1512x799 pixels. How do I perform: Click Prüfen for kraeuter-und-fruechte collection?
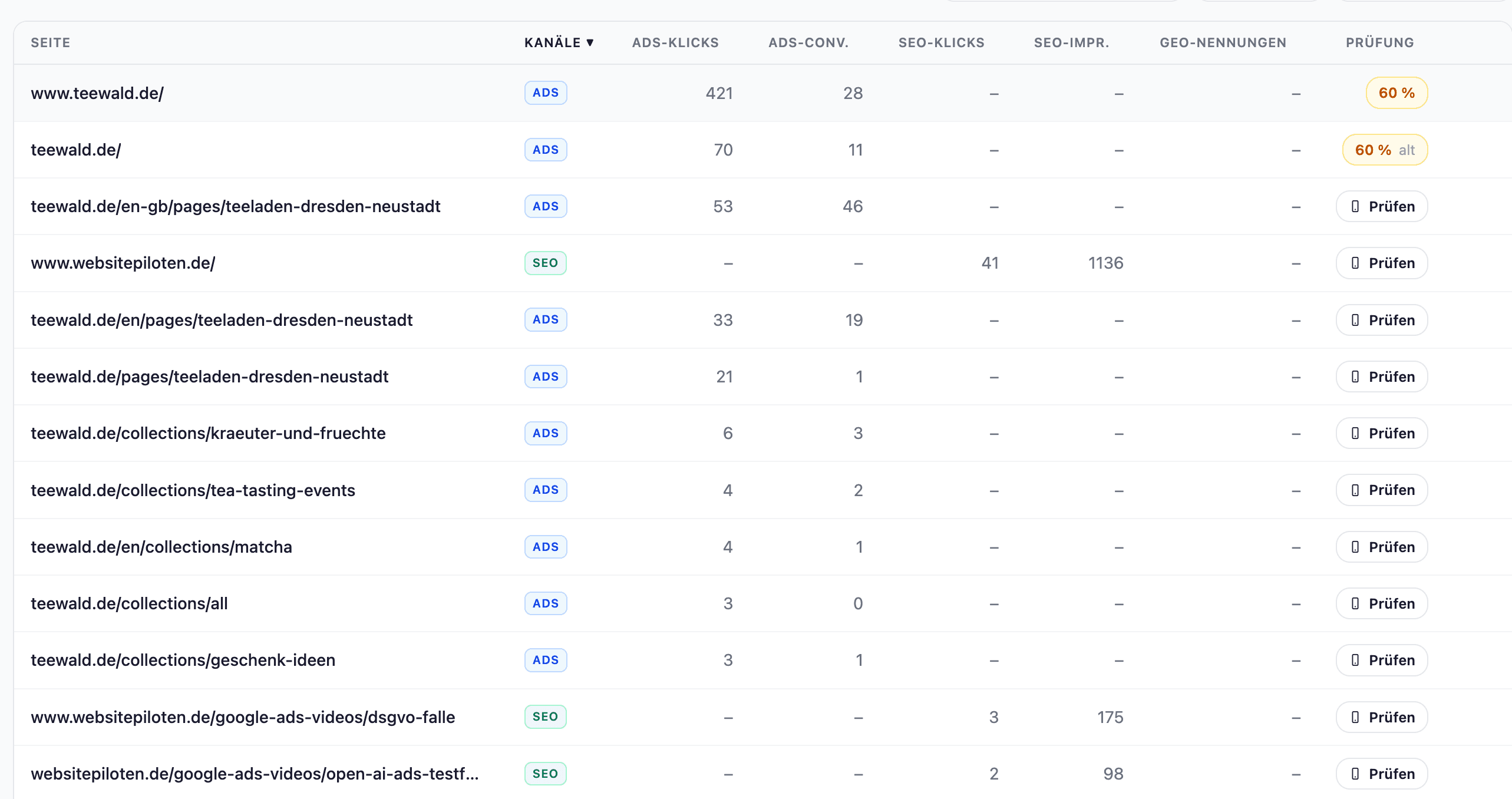tap(1382, 433)
